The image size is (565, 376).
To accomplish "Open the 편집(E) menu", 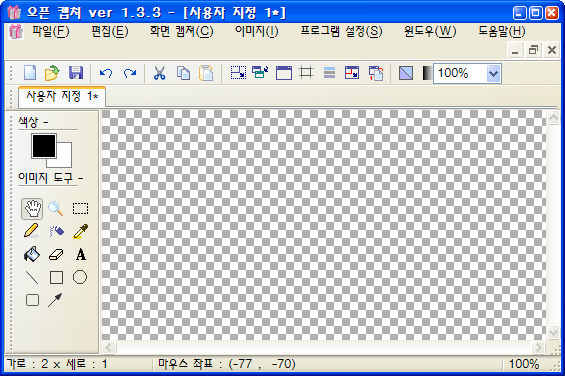I will point(110,31).
